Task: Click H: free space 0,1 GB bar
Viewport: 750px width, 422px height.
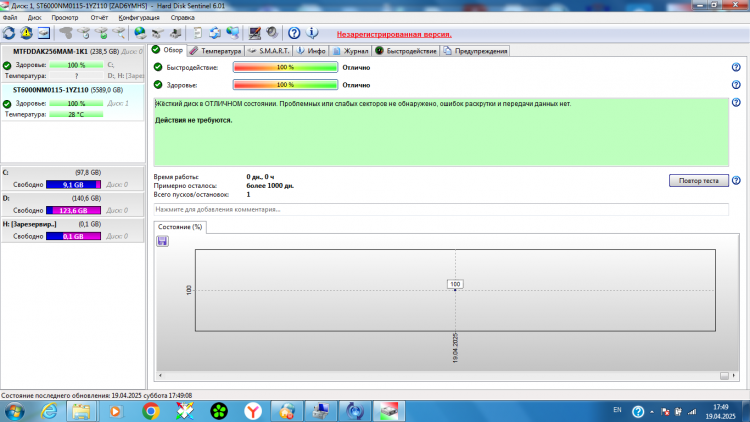Action: [73, 236]
